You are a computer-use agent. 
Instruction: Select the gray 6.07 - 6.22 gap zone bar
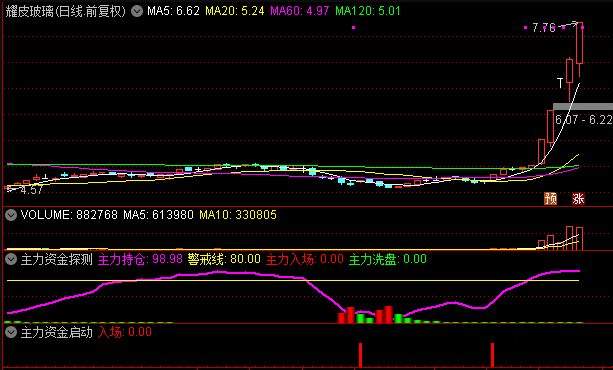tap(583, 106)
